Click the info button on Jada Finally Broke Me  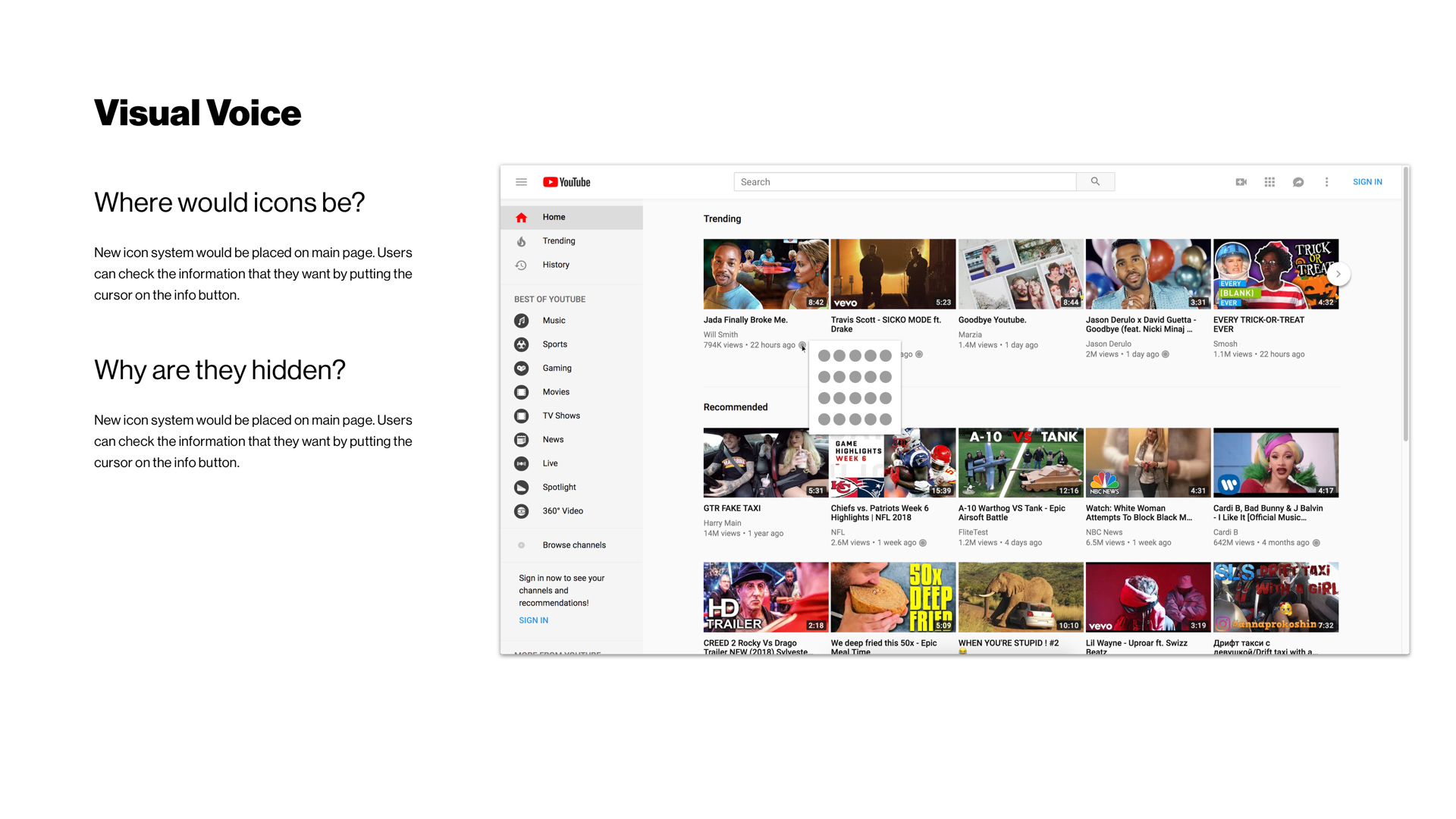coord(802,345)
